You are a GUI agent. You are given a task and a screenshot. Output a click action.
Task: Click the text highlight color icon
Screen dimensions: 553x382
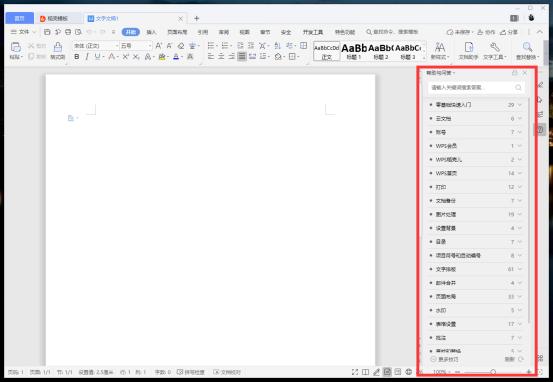coord(162,56)
